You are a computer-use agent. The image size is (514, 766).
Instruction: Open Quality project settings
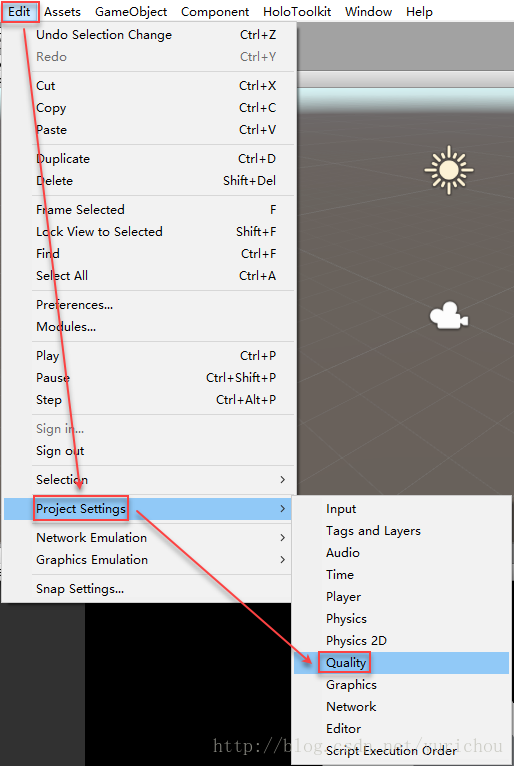[401, 662]
